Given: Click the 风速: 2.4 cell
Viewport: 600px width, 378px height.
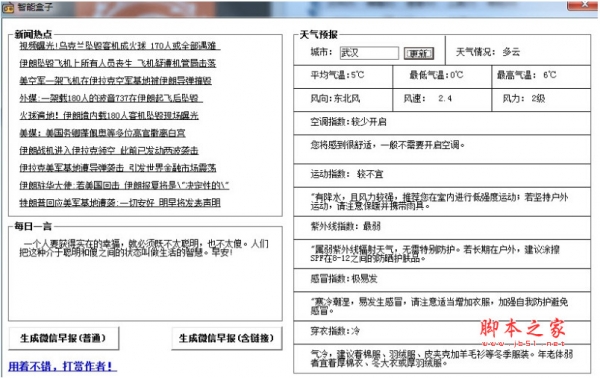Looking at the screenshot, I should click(x=442, y=100).
